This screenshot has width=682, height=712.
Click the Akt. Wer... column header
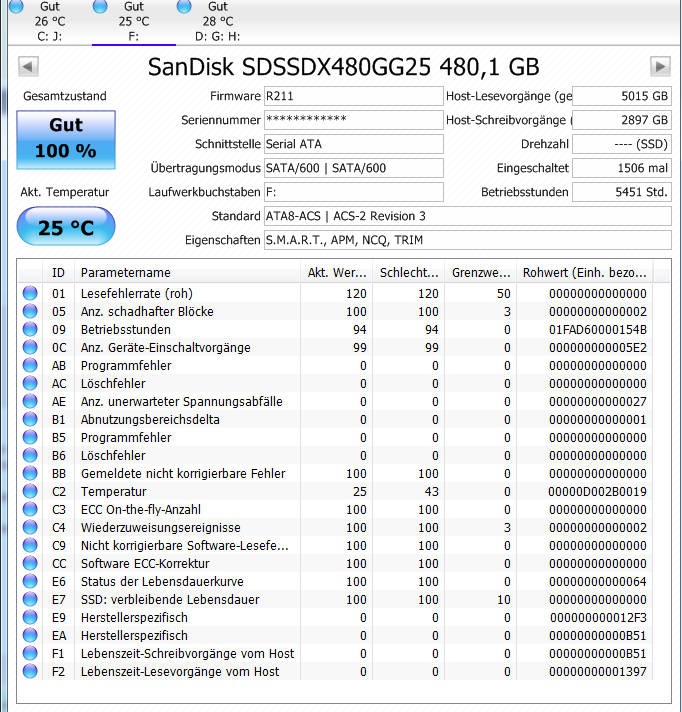click(336, 272)
